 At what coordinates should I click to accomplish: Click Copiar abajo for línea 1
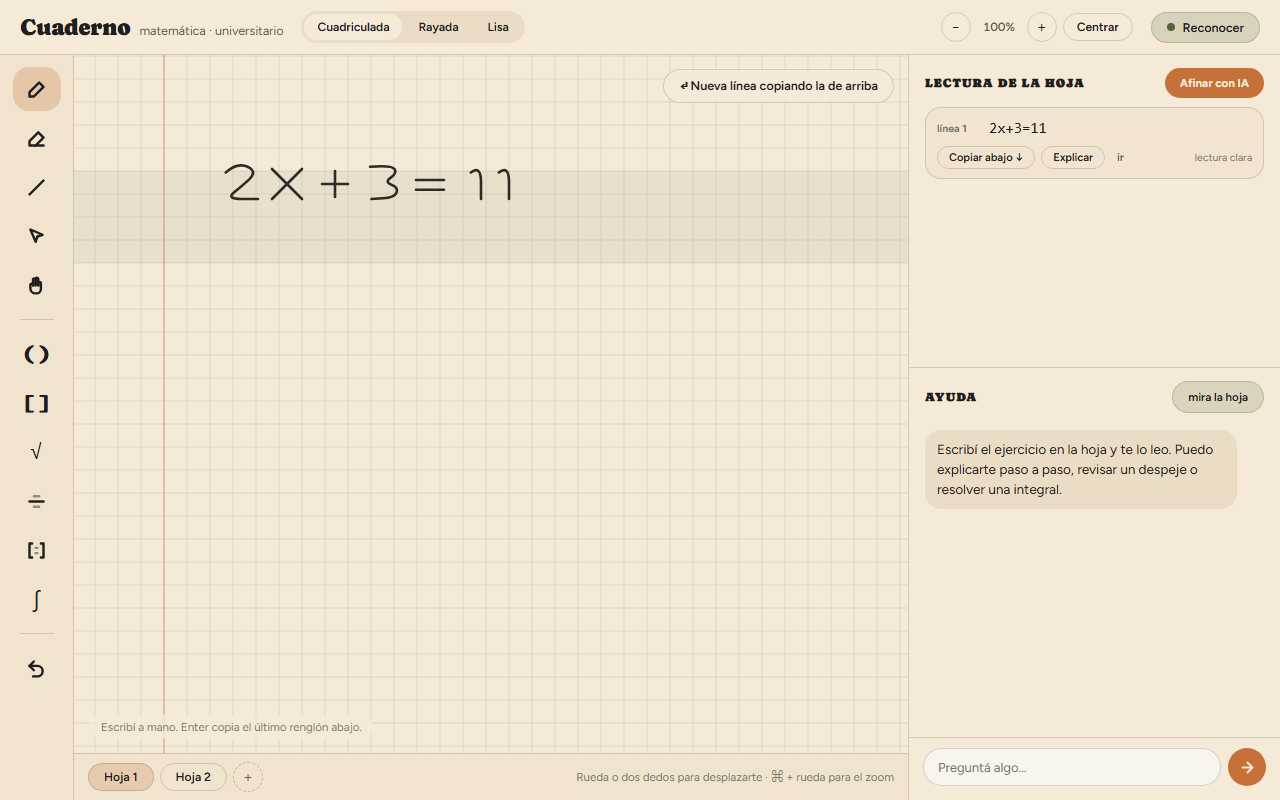coord(986,157)
